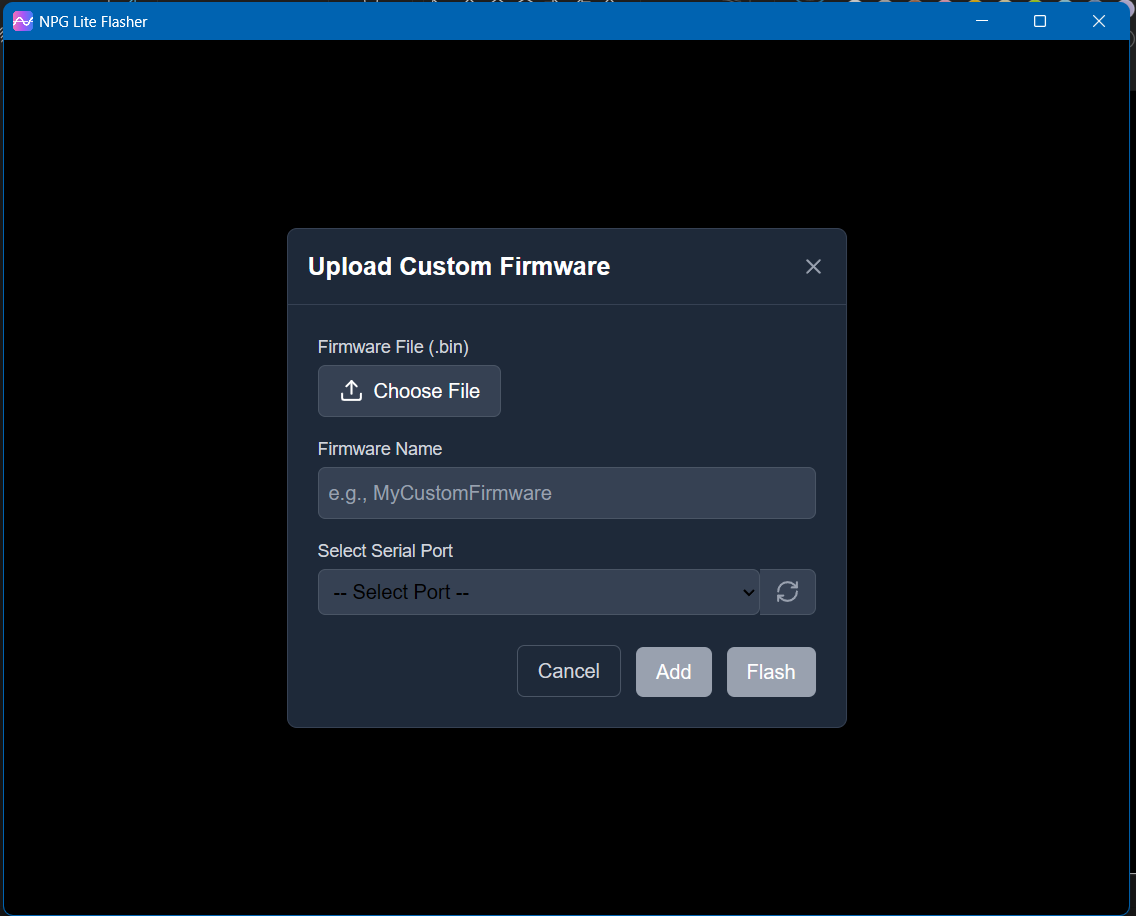Click the Firmware Name label
The height and width of the screenshot is (916, 1136).
[x=379, y=449]
